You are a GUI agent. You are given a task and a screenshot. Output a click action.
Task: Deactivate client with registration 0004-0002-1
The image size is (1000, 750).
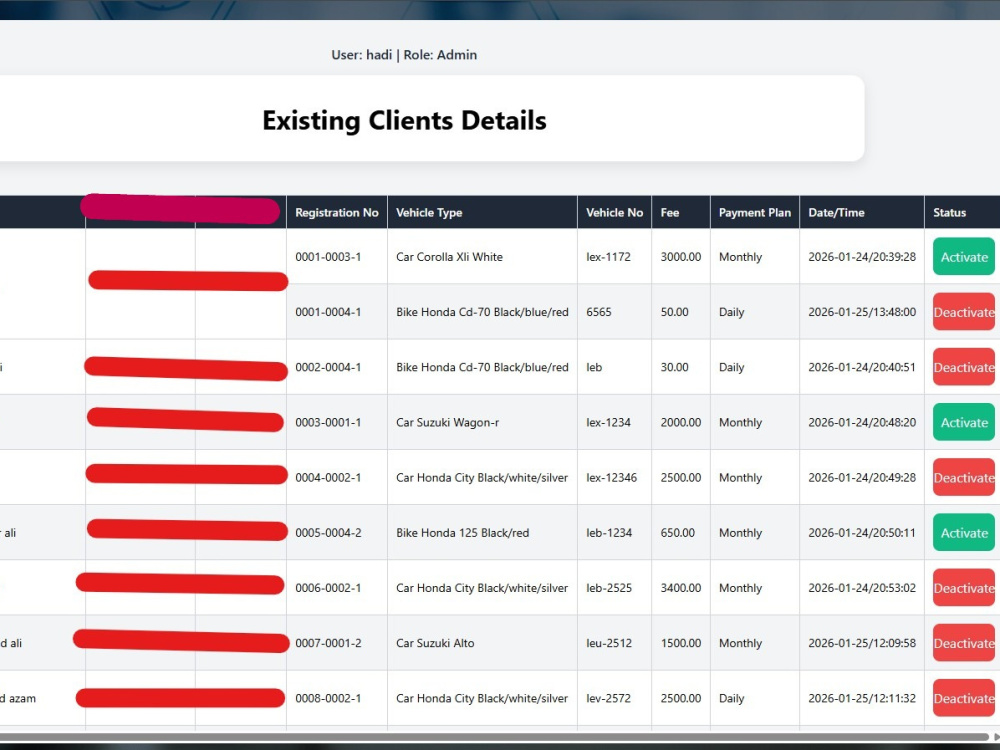(964, 478)
